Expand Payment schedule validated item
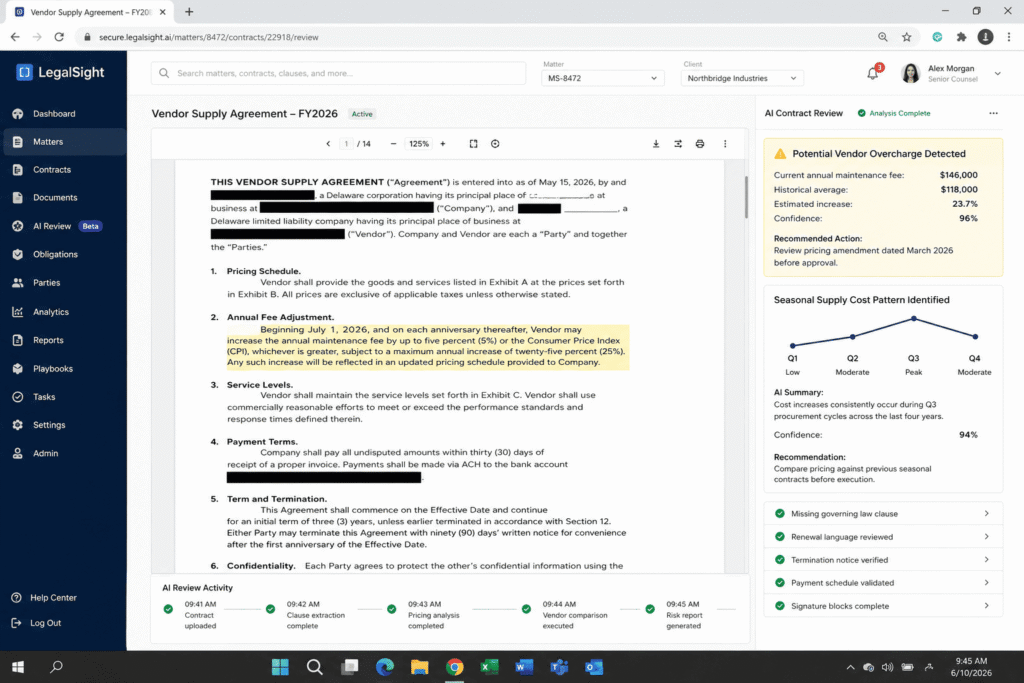The image size is (1024, 683). 883,582
